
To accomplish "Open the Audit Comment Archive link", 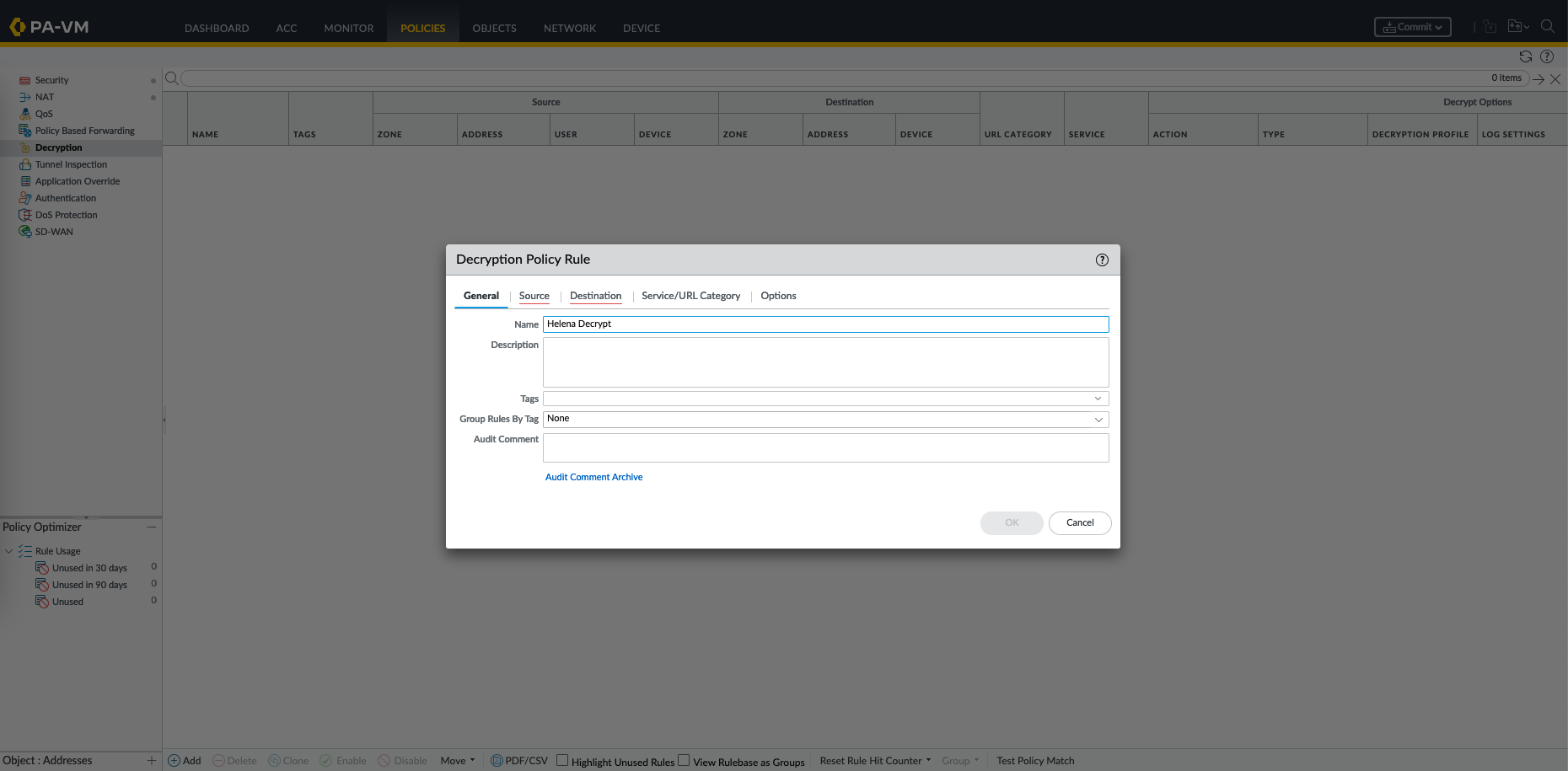I will coord(593,477).
